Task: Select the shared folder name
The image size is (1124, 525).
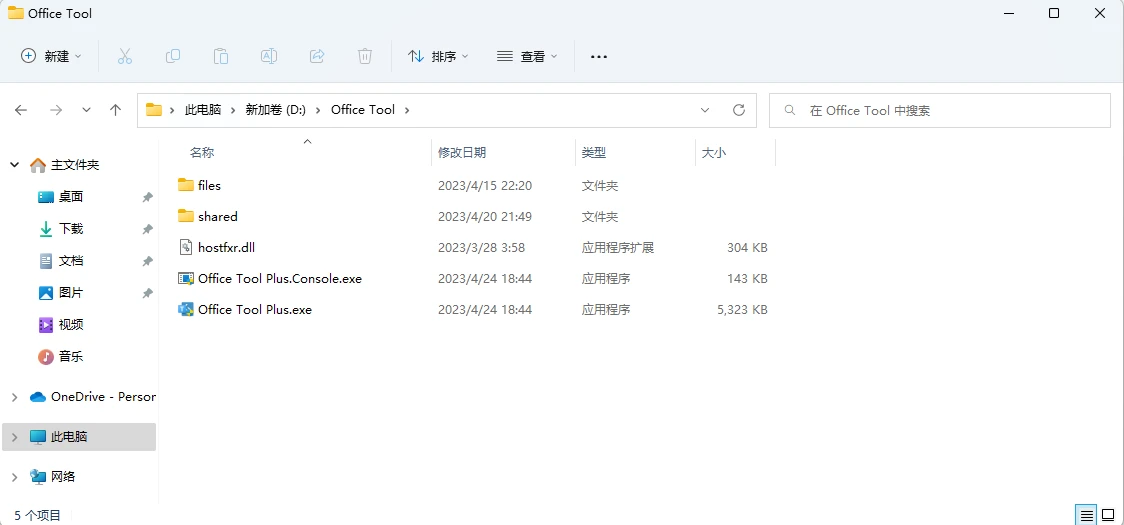Action: tap(218, 217)
